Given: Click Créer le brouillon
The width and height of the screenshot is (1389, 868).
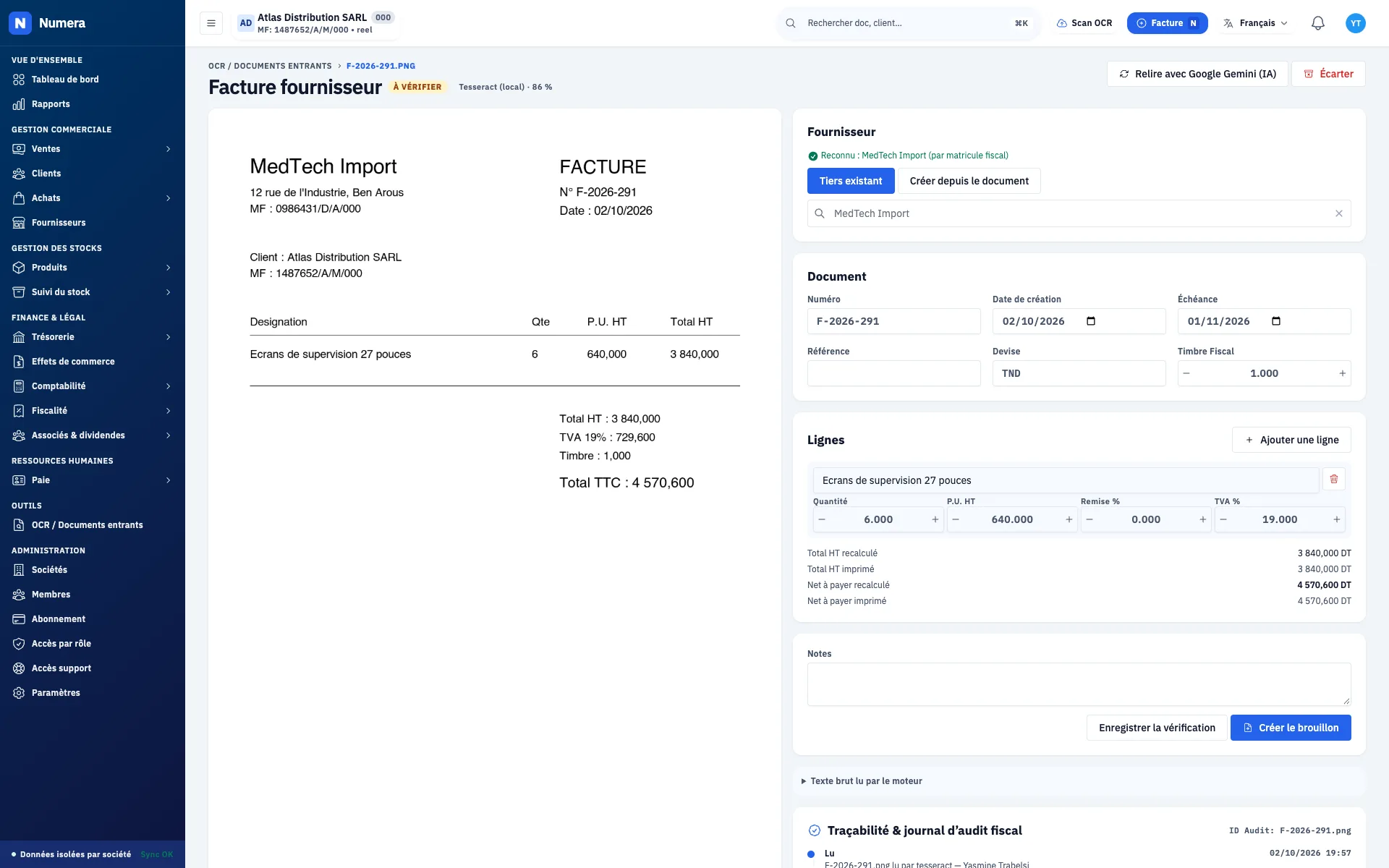Looking at the screenshot, I should pos(1291,728).
